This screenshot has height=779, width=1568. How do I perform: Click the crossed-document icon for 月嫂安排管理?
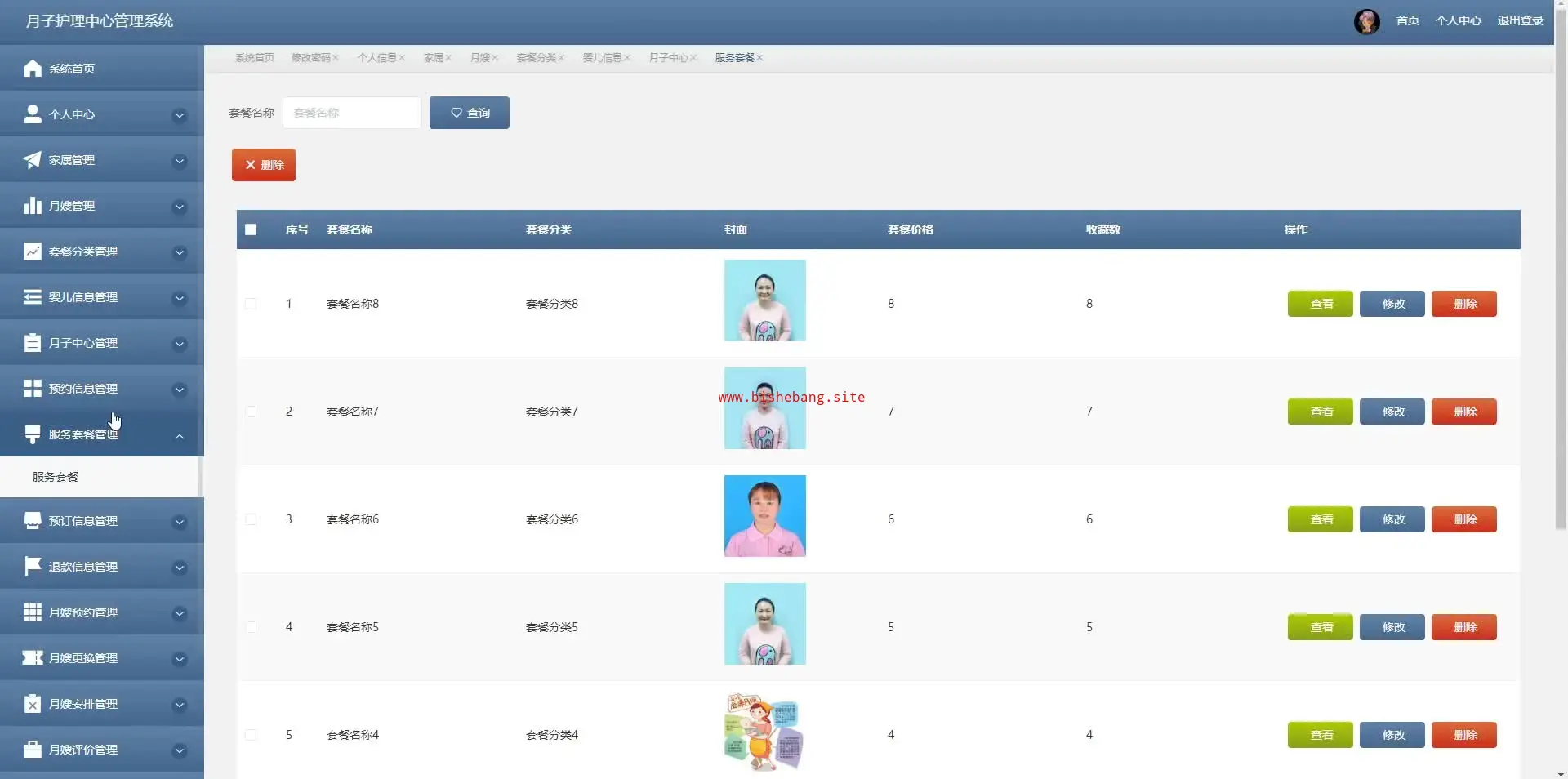pyautogui.click(x=33, y=704)
